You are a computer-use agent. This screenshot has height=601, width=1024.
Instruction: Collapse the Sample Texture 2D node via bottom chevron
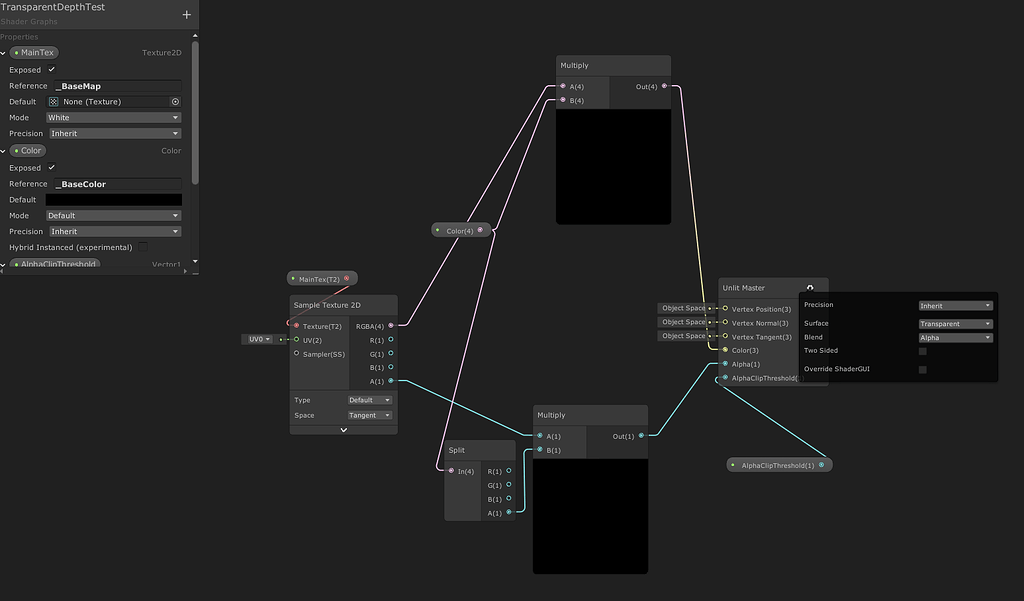tap(343, 428)
